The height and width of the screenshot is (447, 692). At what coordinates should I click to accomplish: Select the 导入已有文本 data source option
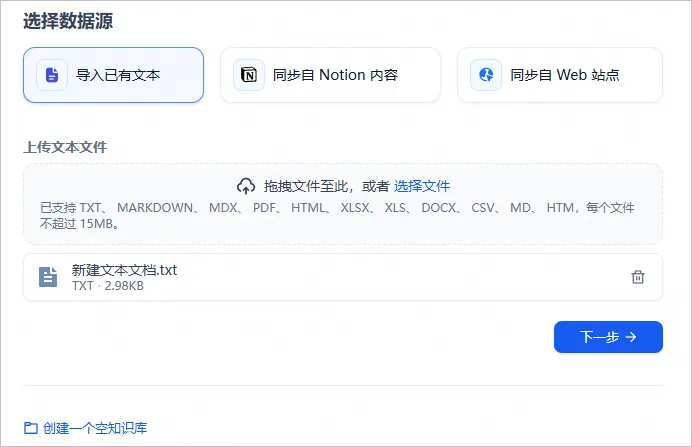click(113, 75)
